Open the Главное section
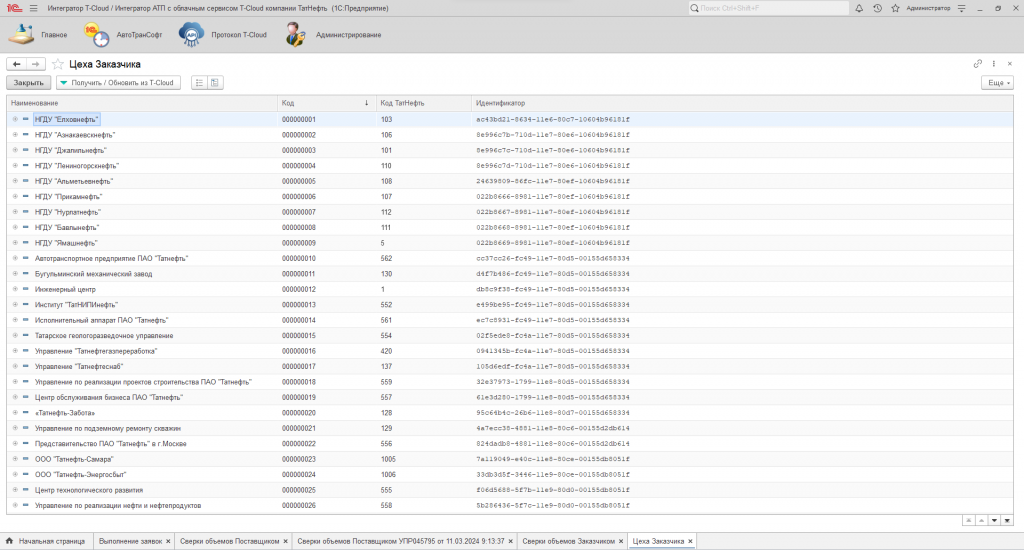1024x550 pixels. pyautogui.click(x=38, y=35)
